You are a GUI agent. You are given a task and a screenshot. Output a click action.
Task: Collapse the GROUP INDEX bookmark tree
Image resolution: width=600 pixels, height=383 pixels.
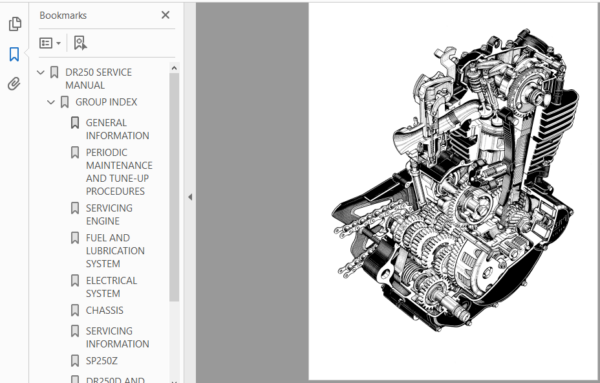(51, 102)
